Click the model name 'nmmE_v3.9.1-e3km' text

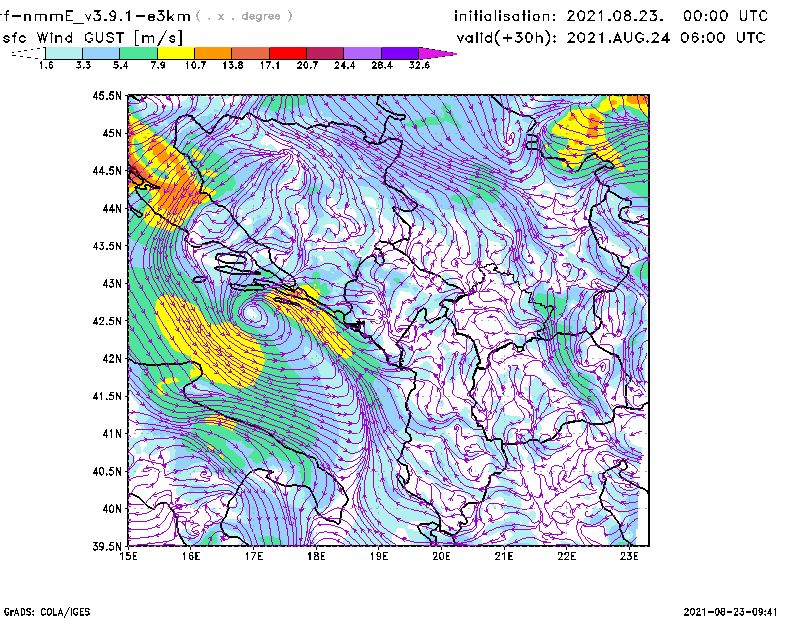click(106, 16)
